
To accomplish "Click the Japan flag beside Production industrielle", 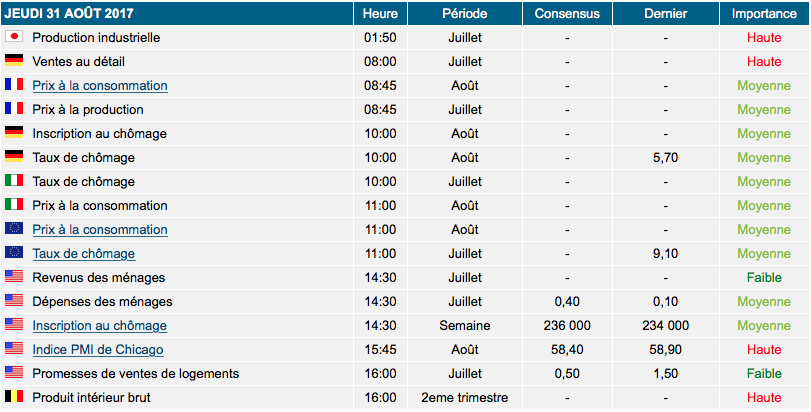I will pyautogui.click(x=14, y=36).
